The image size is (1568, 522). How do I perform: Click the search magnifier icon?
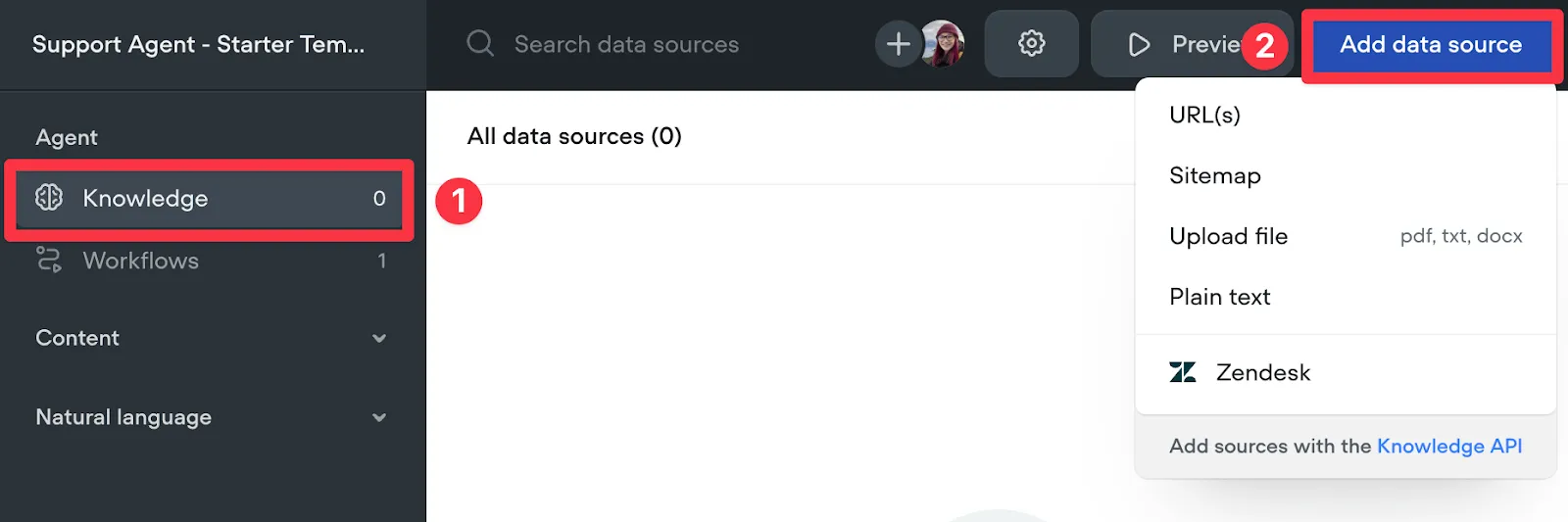pyautogui.click(x=479, y=43)
